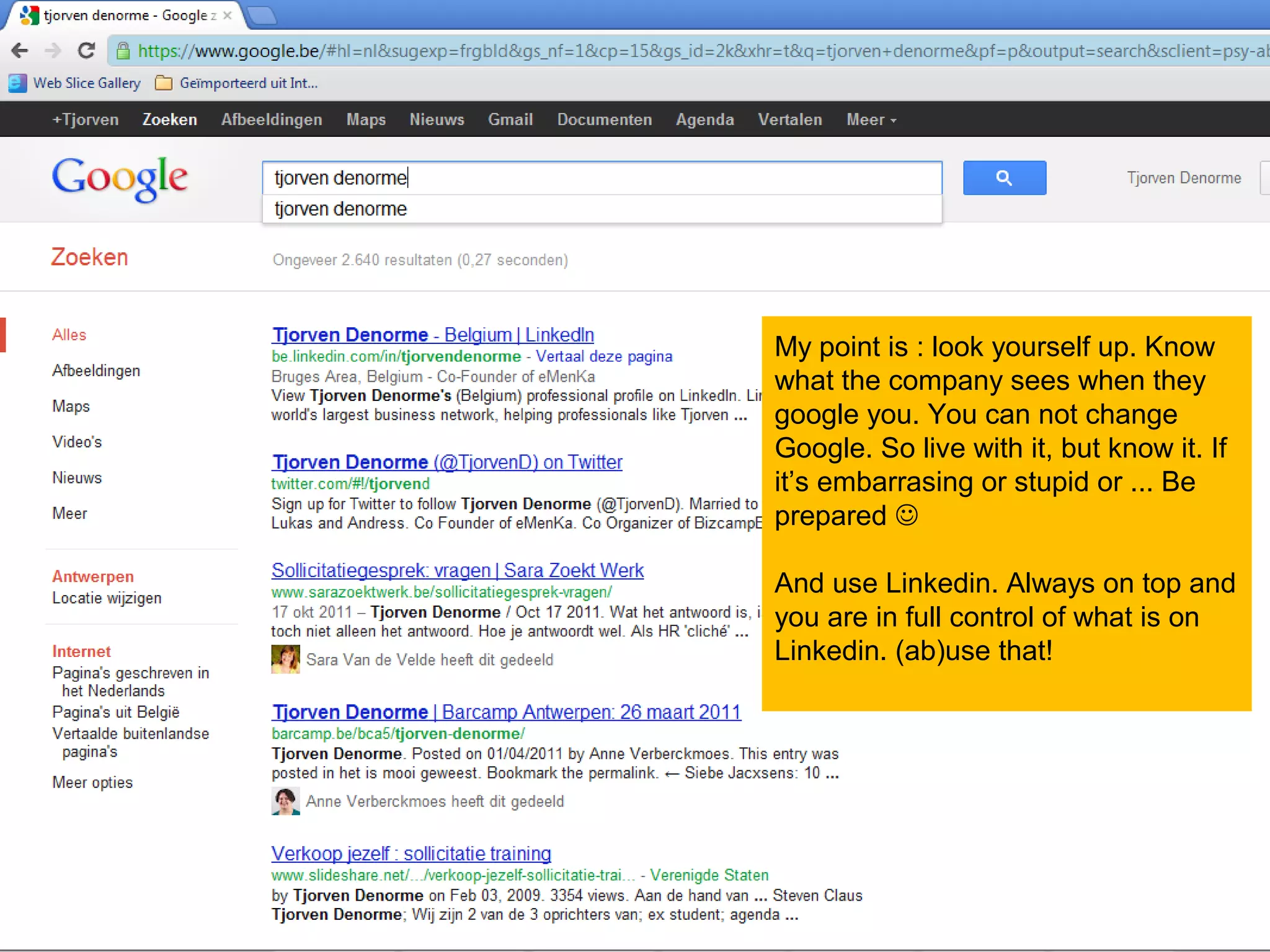Click the be.linkedin.com/in/tjorvendenorme URL
Screen dimensions: 1270x952
396,356
